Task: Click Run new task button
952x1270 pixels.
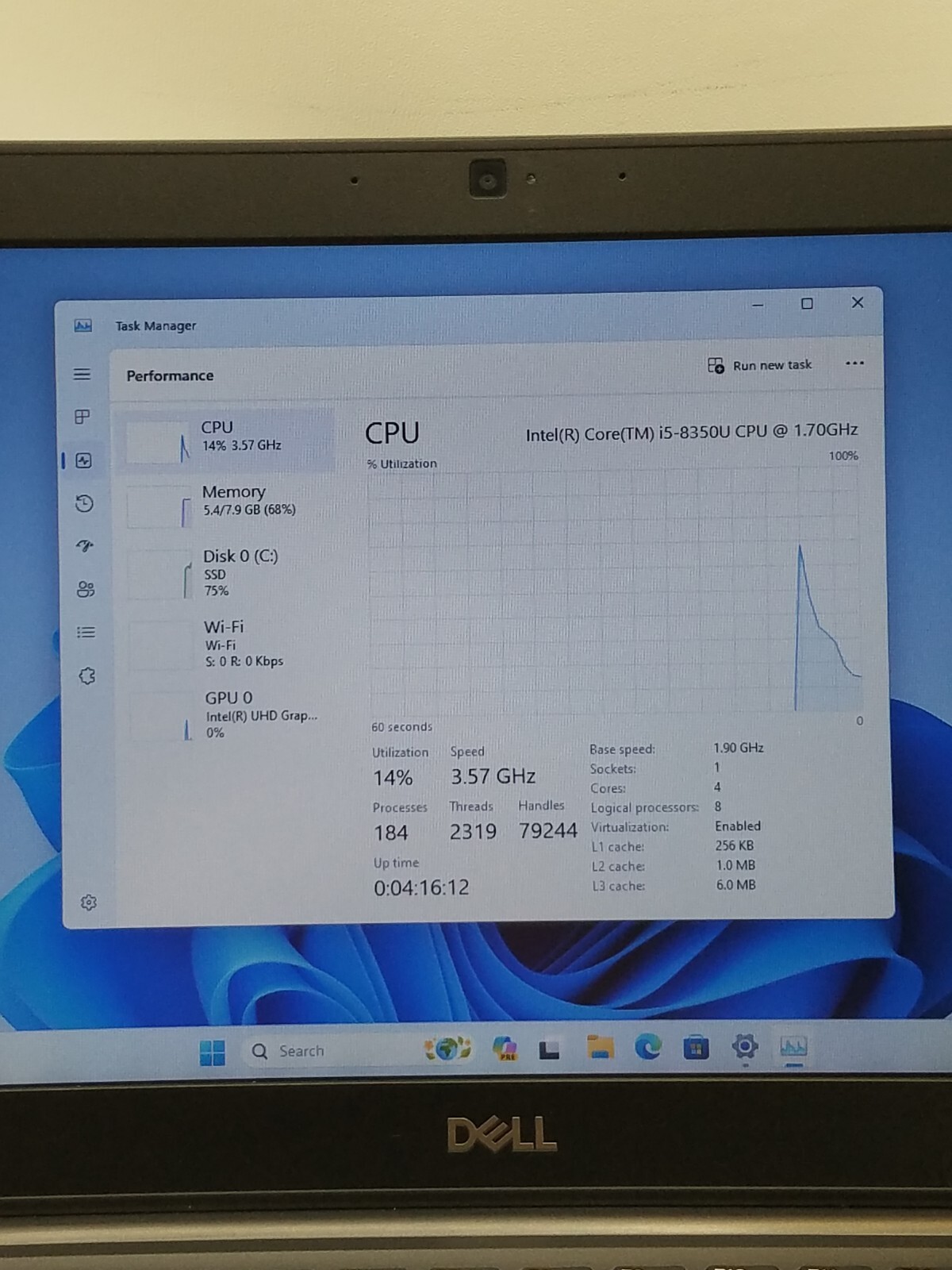Action: [x=760, y=365]
